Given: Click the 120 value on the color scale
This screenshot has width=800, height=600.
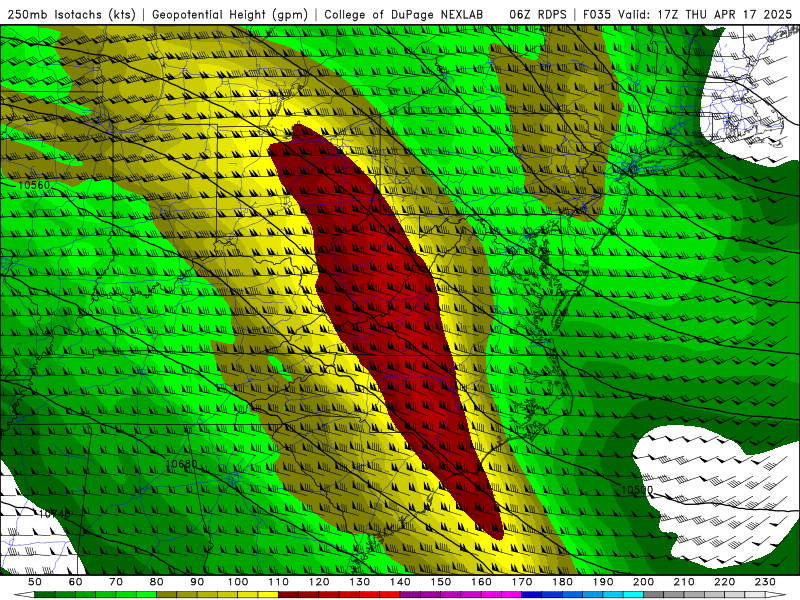Looking at the screenshot, I should click(319, 582).
